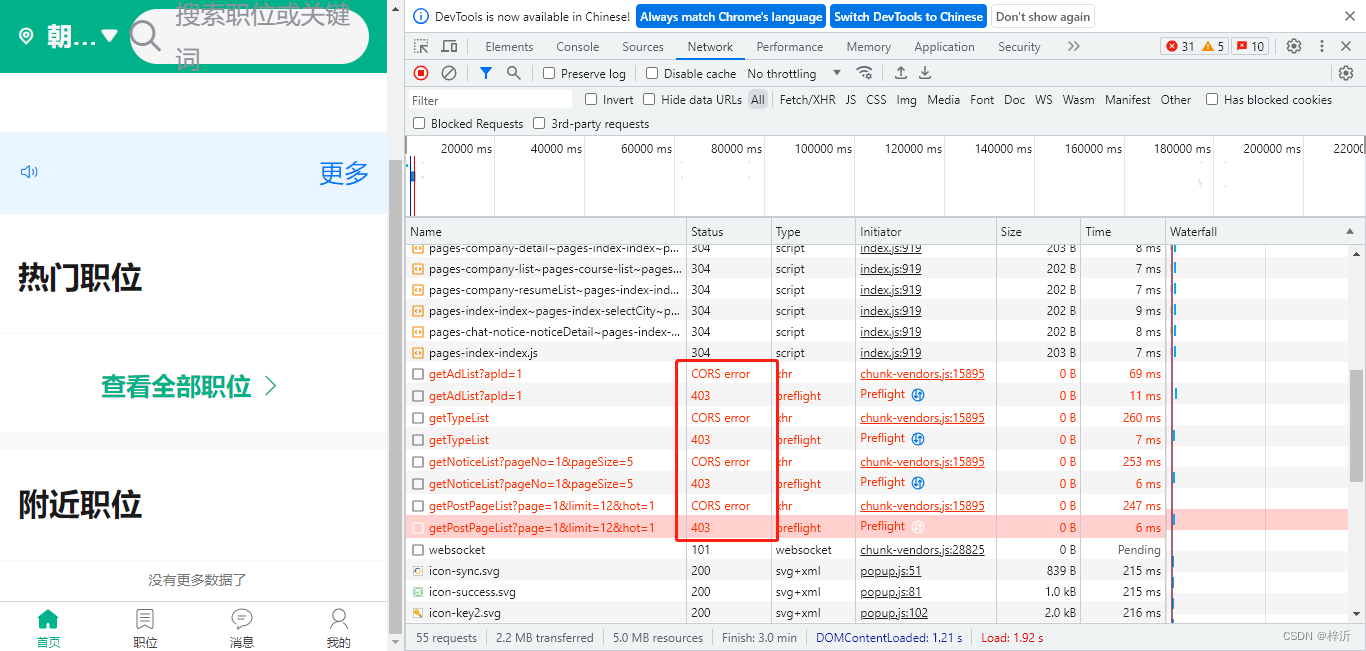This screenshot has height=651, width=1366.
Task: Open 查看全部职位 link
Action: click(189, 386)
